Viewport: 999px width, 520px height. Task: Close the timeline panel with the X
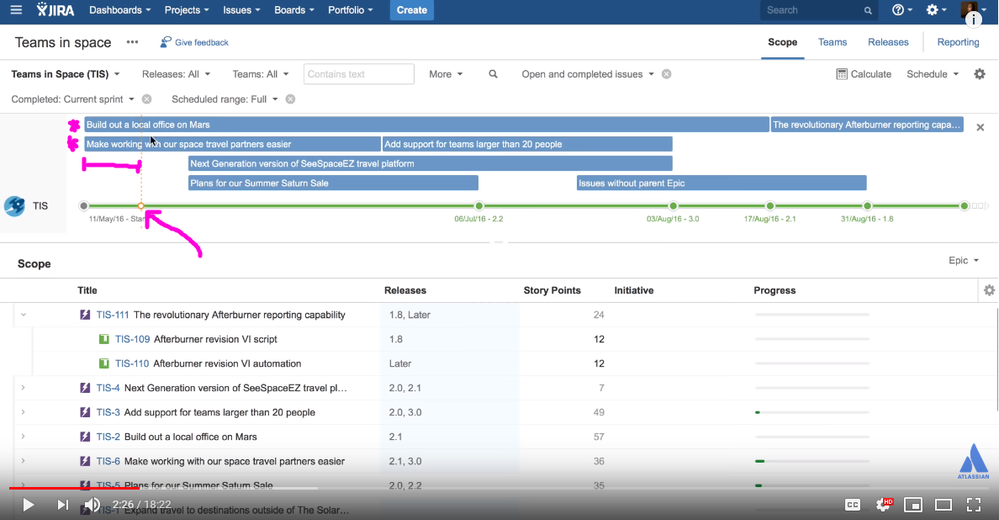pyautogui.click(x=980, y=128)
